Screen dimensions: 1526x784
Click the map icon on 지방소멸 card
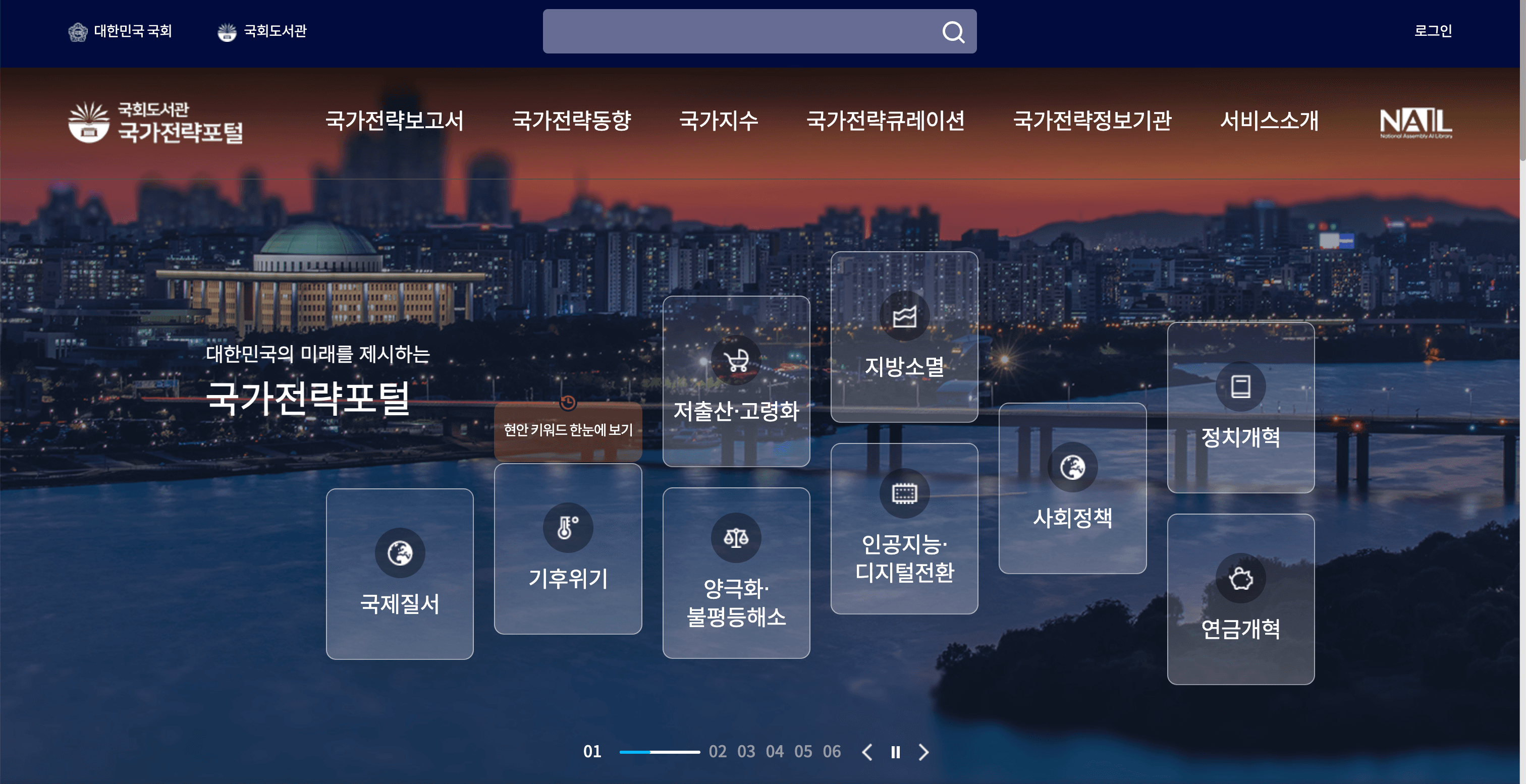tap(904, 316)
